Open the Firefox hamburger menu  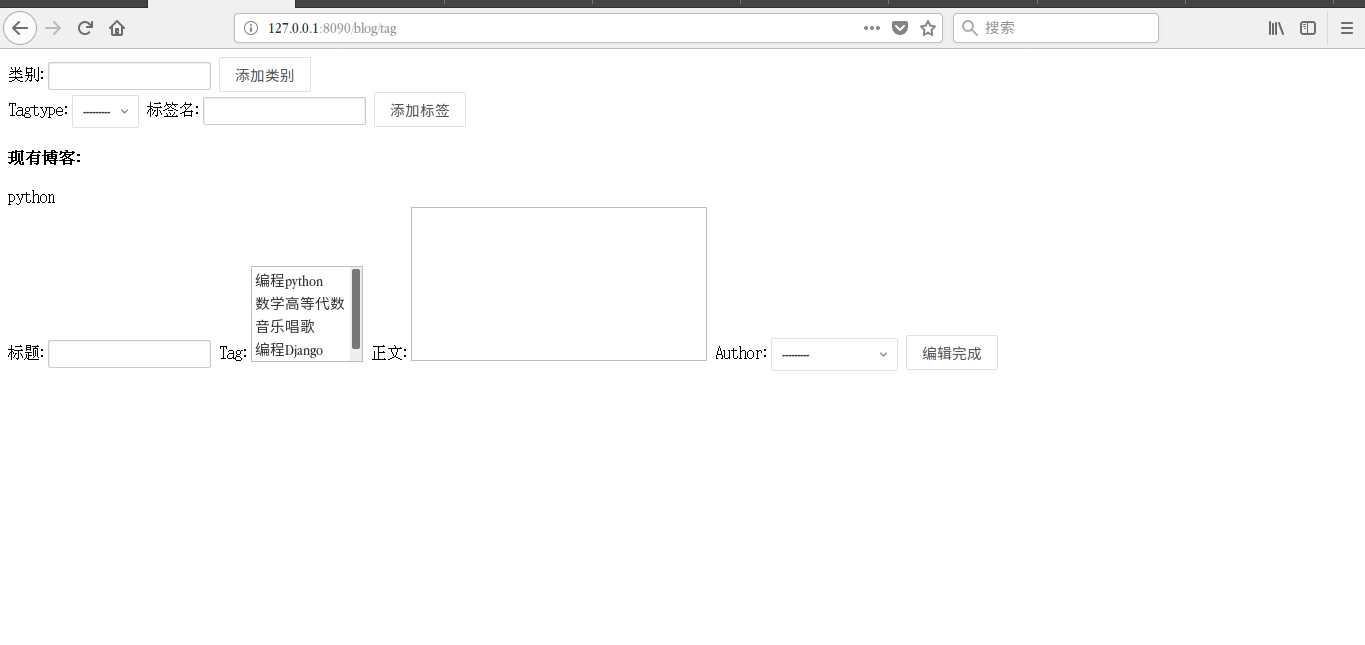[x=1346, y=28]
